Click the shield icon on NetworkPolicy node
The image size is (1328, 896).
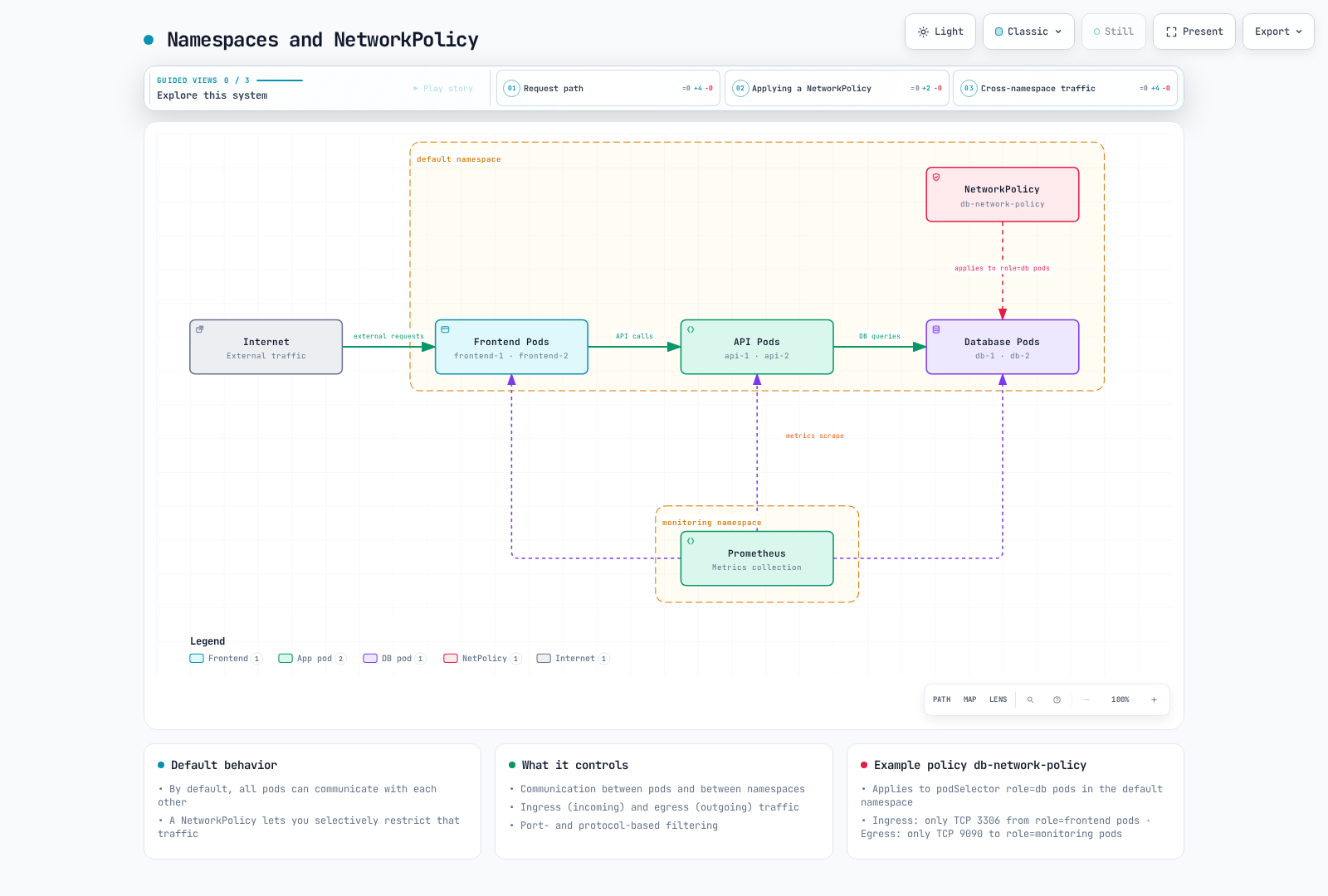pyautogui.click(x=936, y=177)
